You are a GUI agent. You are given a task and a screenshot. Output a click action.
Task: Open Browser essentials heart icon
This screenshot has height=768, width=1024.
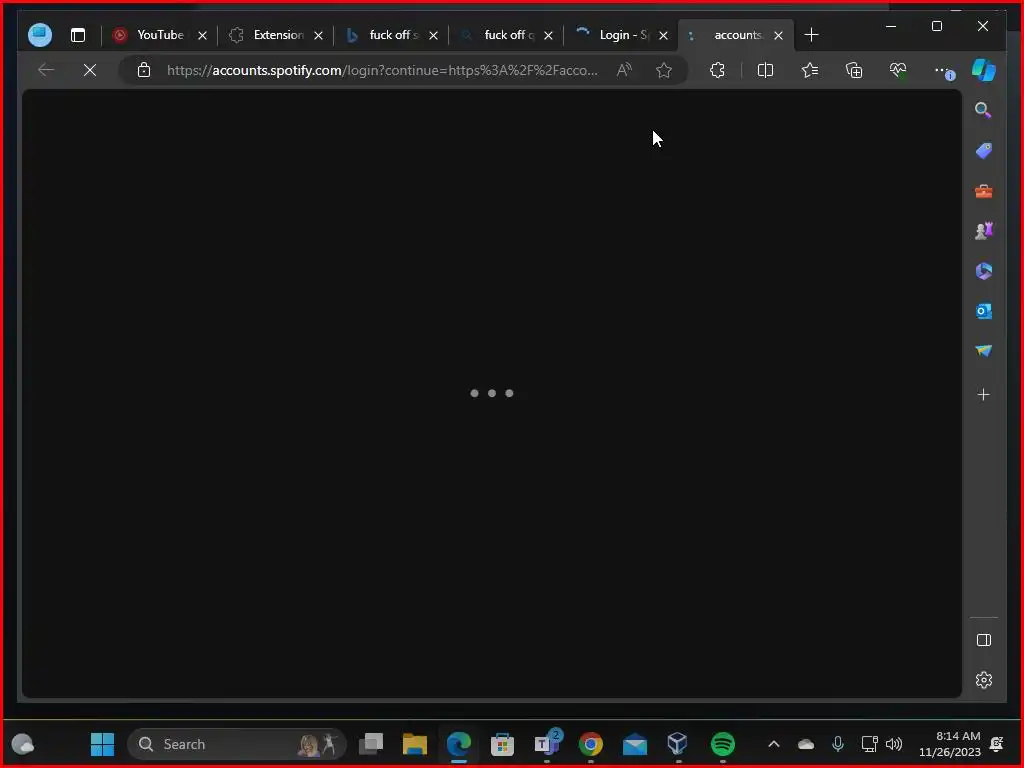(x=898, y=70)
